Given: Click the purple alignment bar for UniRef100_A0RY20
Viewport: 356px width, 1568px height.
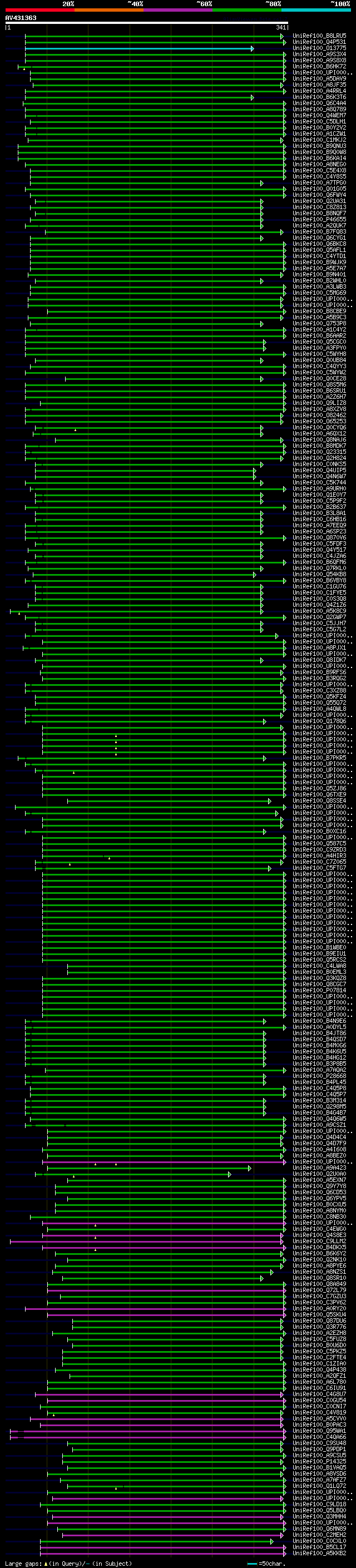Looking at the screenshot, I should pyautogui.click(x=155, y=1309).
